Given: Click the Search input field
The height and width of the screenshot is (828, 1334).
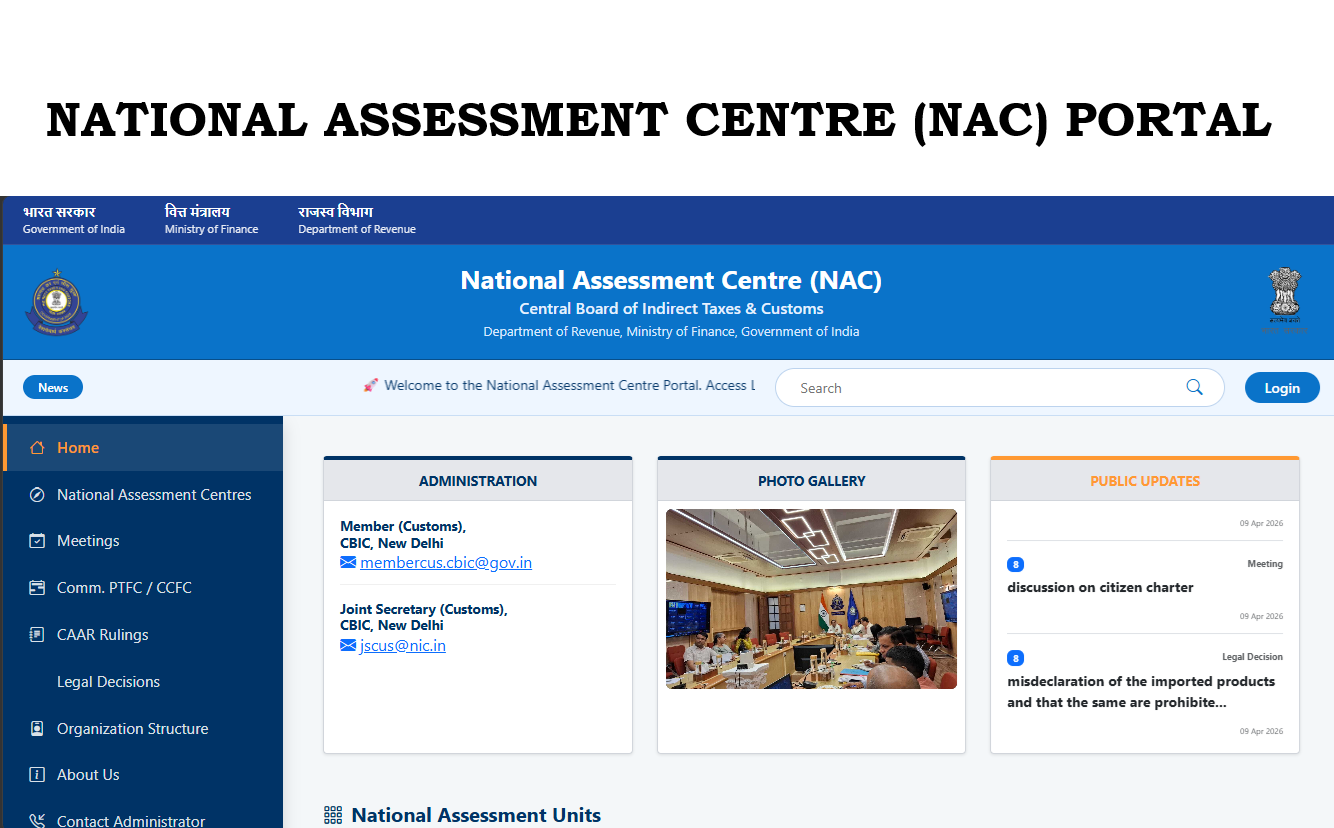Looking at the screenshot, I should [1000, 388].
